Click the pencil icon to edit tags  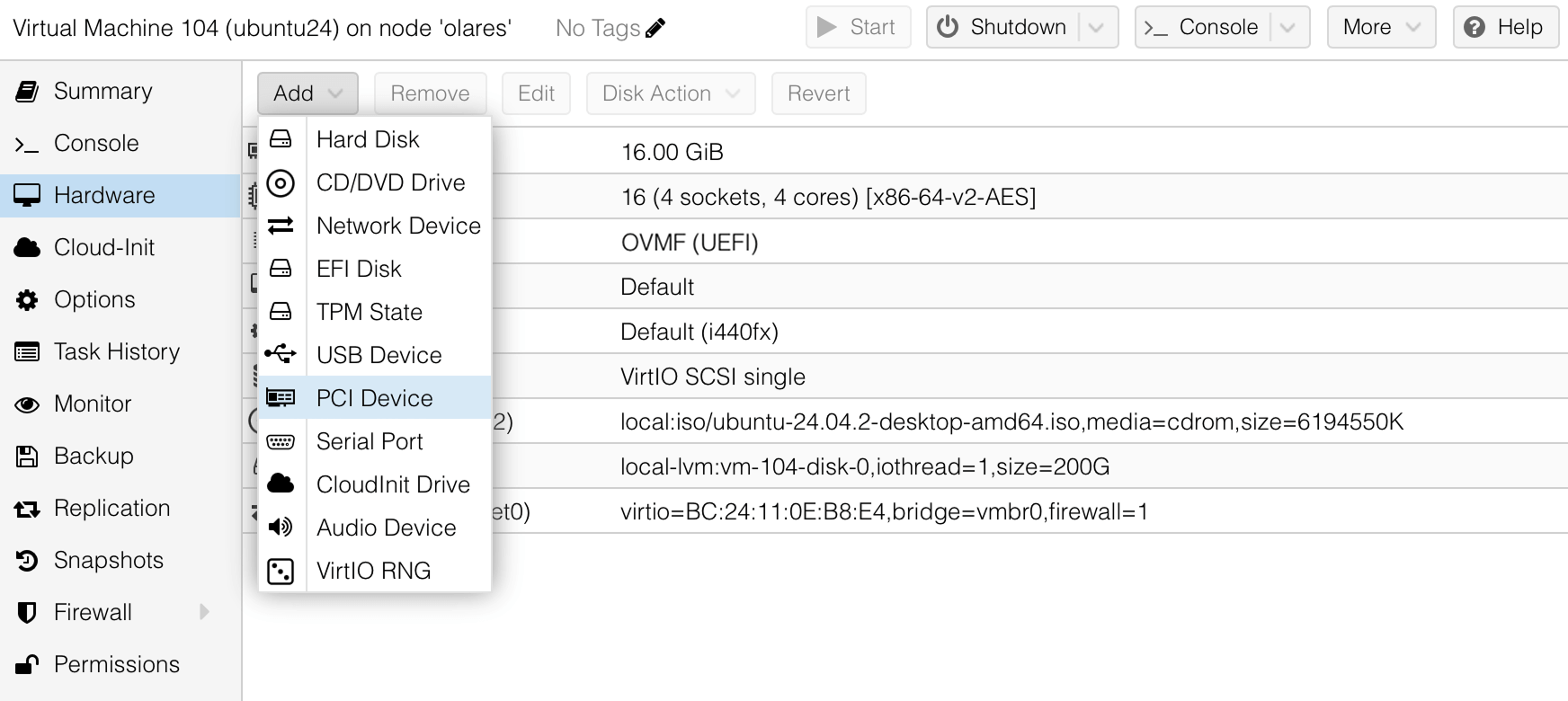(656, 29)
